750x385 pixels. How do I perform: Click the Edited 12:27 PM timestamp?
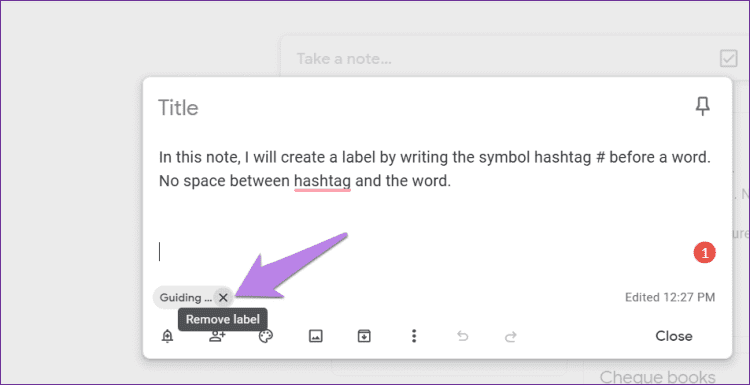(x=670, y=297)
